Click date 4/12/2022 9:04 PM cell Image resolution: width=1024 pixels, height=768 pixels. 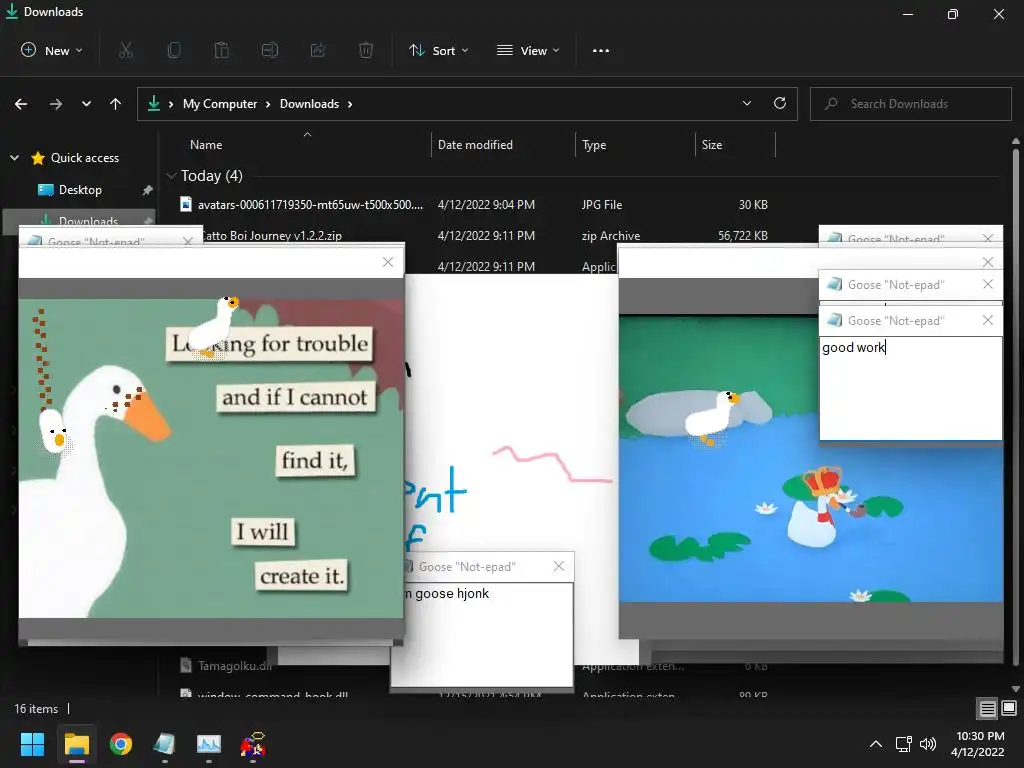[x=486, y=204]
